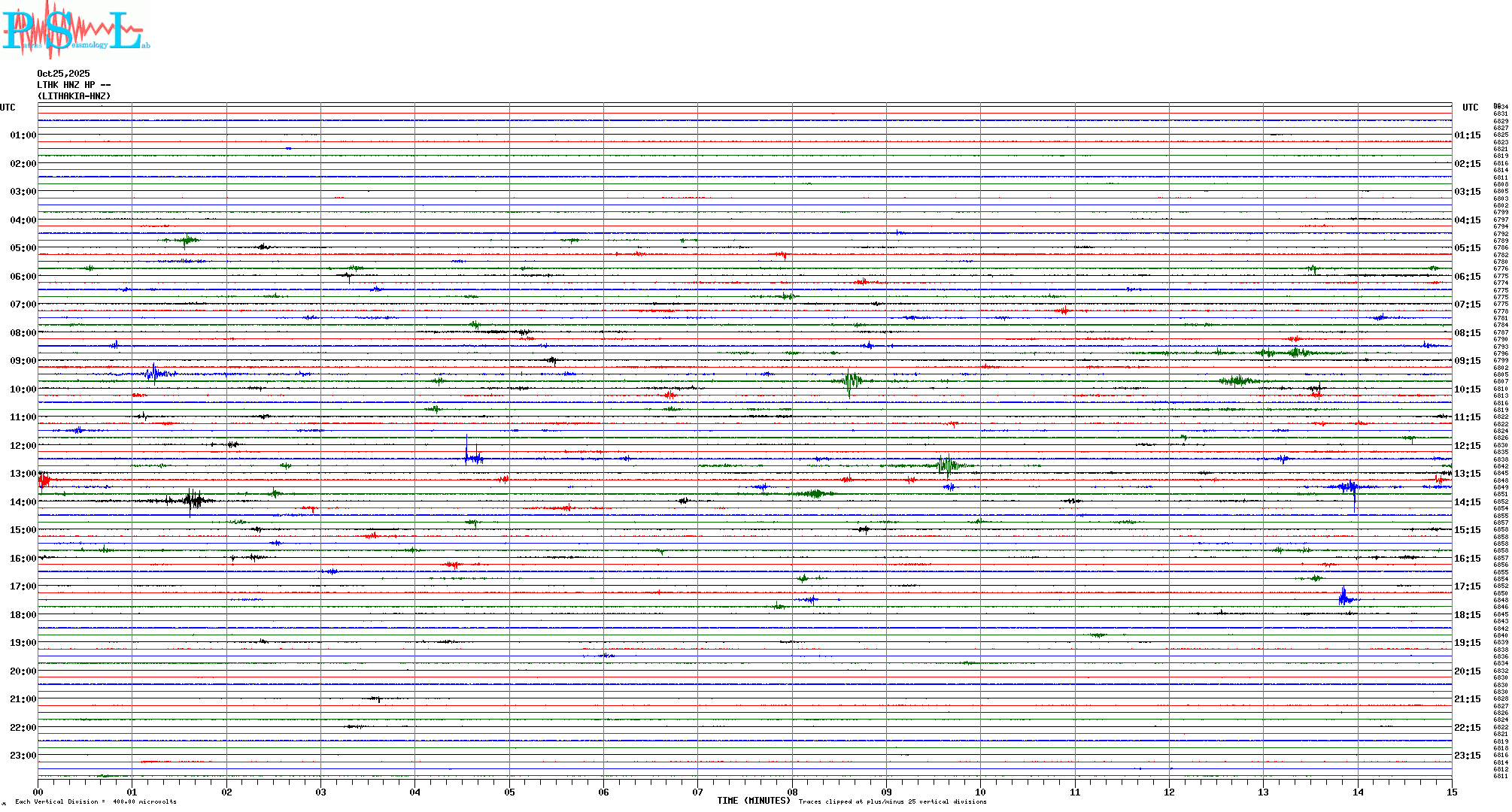Image resolution: width=1512 pixels, height=812 pixels.
Task: Click the left UTC axis header
Action: 8,108
